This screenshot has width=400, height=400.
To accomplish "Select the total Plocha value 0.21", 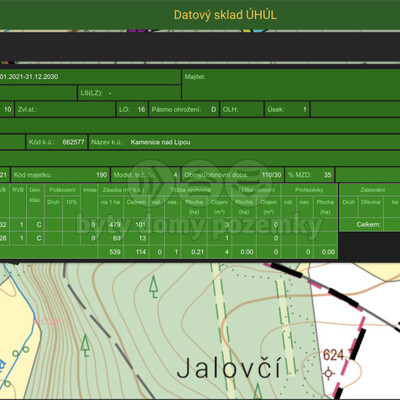I will click(x=197, y=252).
